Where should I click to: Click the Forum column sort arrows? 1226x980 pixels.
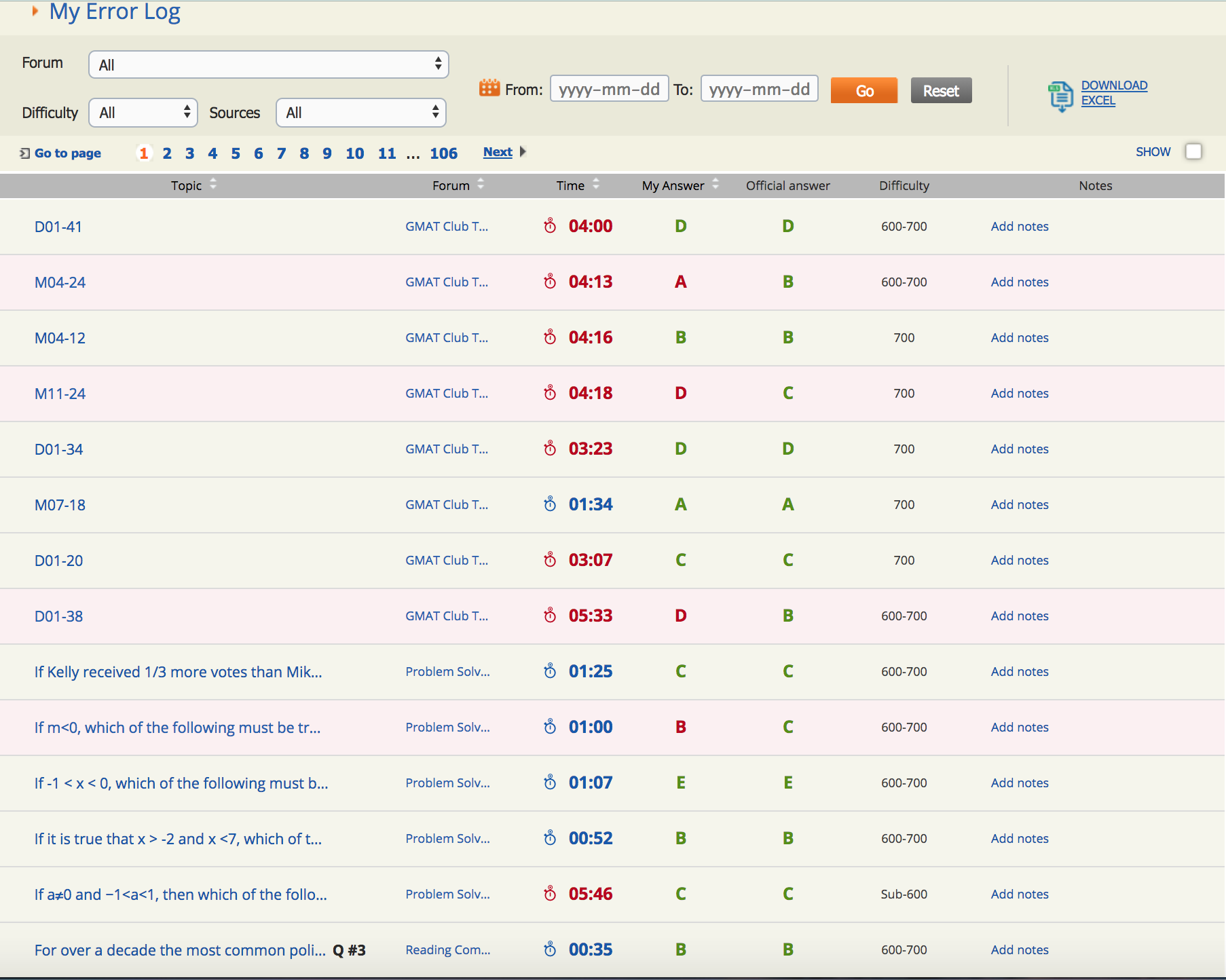(480, 185)
